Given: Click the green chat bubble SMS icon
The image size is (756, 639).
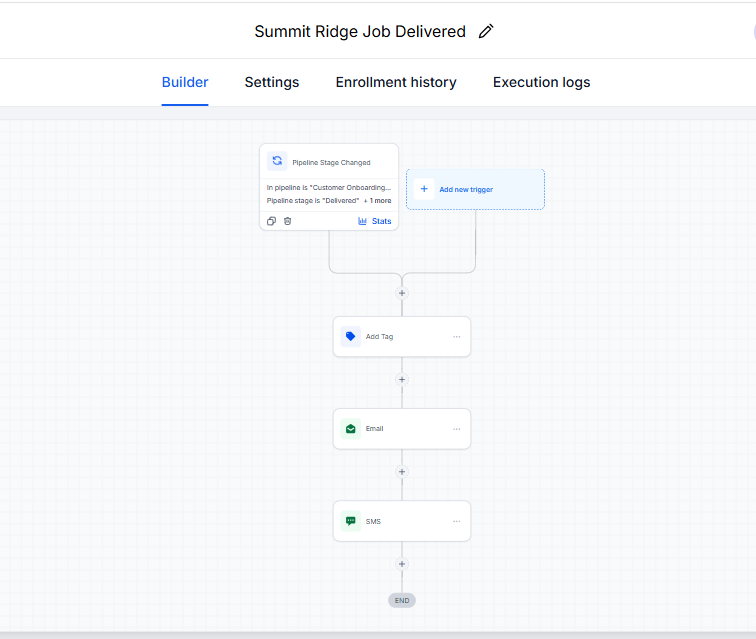Looking at the screenshot, I should [x=351, y=521].
